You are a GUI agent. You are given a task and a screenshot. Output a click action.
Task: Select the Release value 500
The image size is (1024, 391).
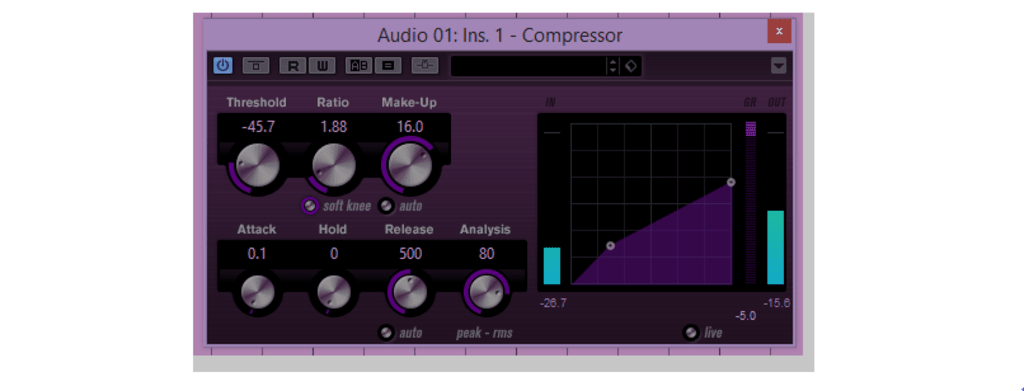(x=410, y=253)
